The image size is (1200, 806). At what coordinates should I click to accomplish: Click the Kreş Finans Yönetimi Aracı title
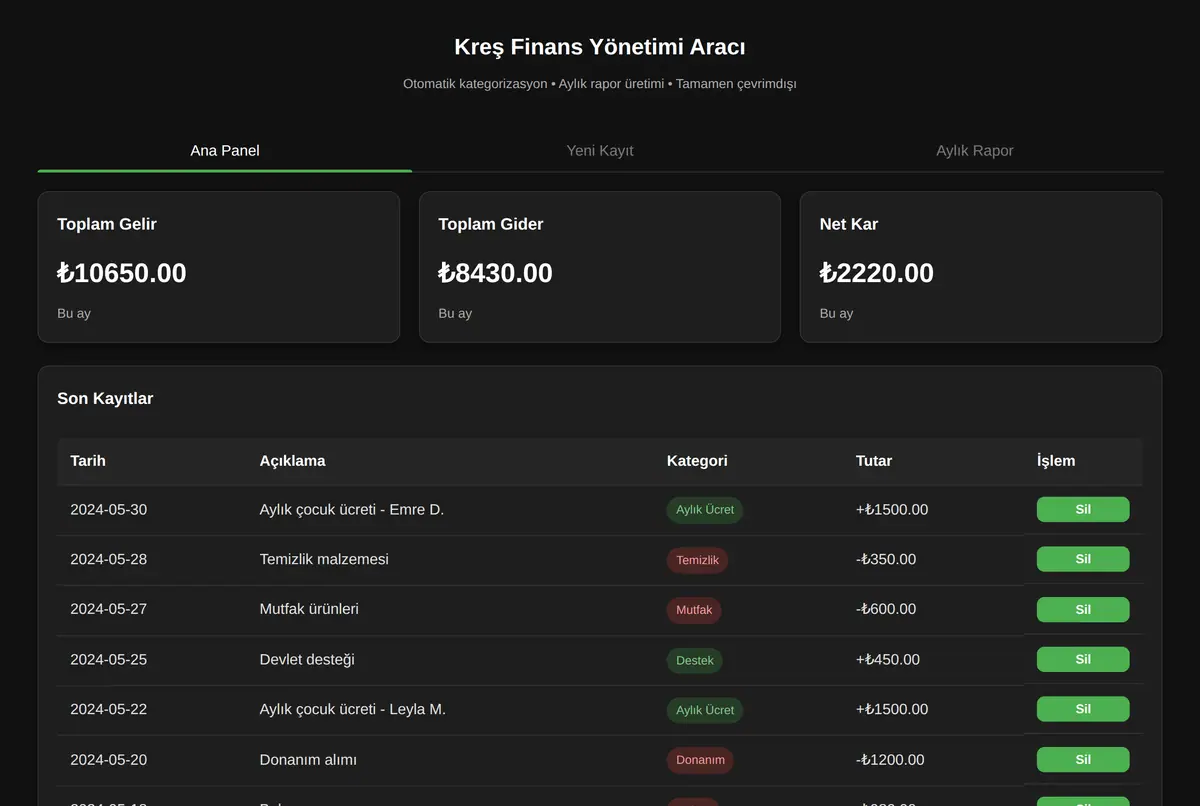pos(600,47)
